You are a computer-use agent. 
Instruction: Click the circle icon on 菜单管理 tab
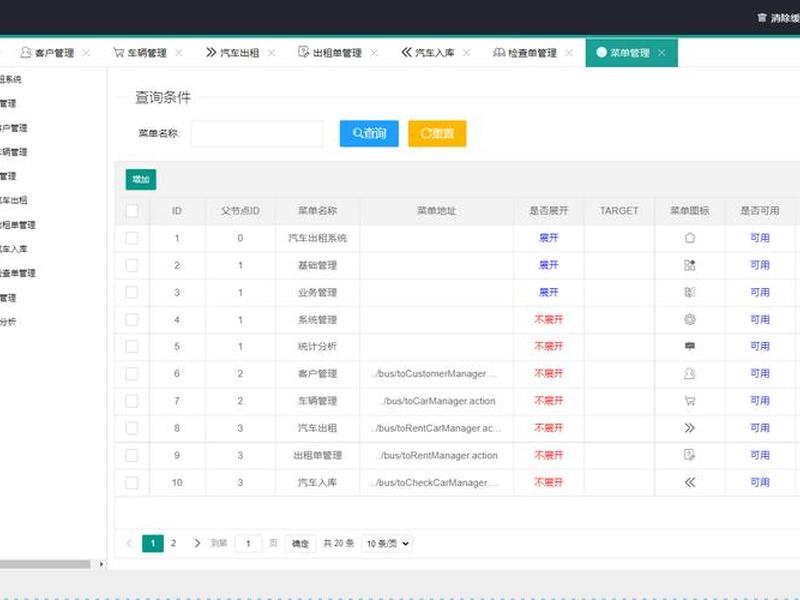click(x=601, y=52)
